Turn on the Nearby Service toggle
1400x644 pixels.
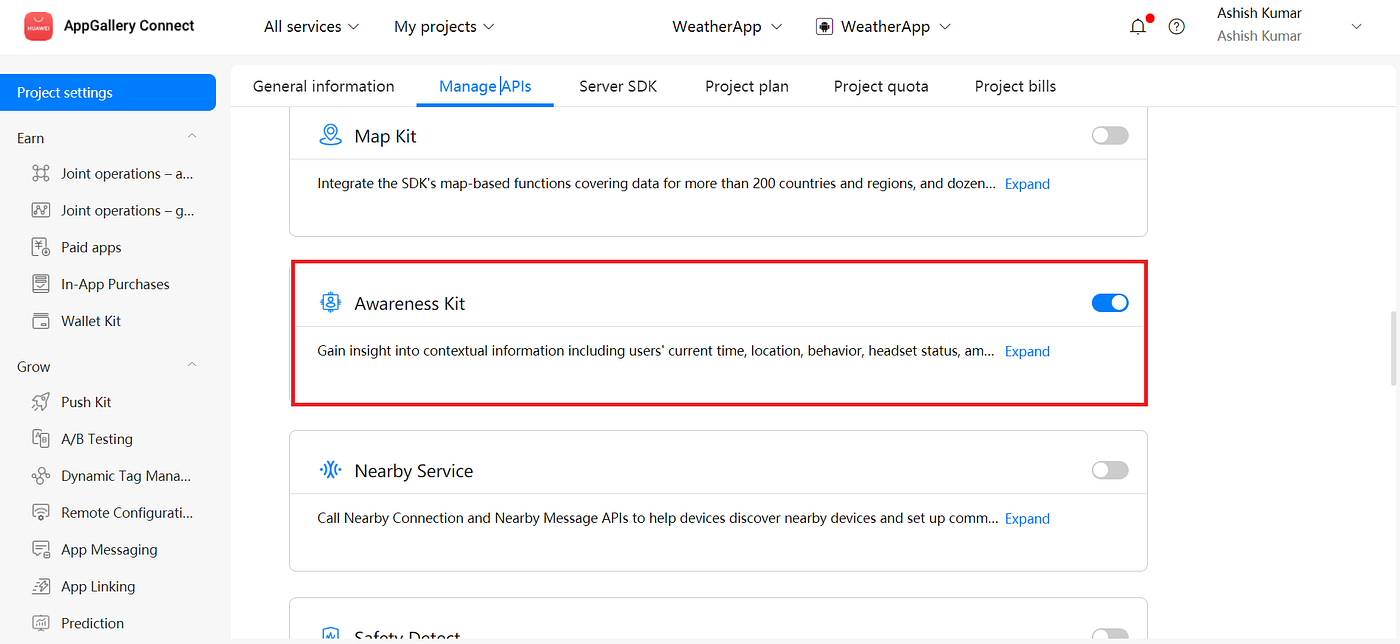(x=1109, y=469)
